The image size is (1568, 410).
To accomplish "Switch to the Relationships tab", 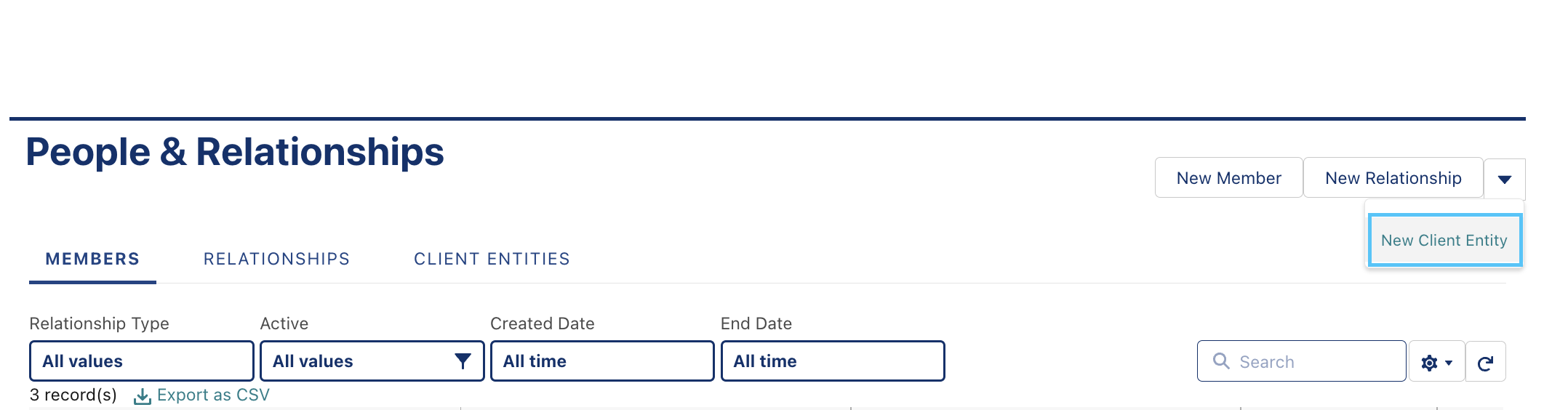I will [276, 259].
